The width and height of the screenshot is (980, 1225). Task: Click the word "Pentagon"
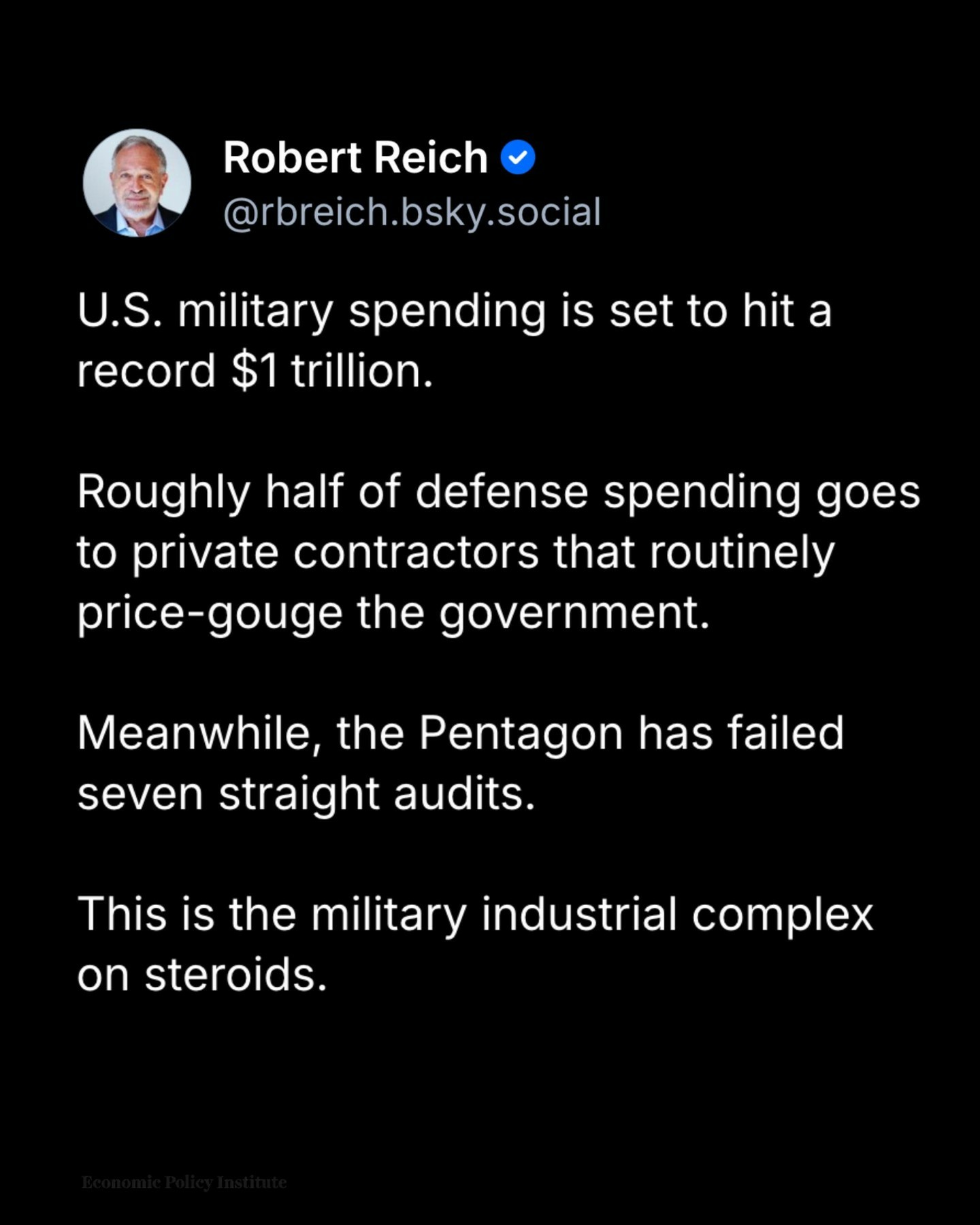[521, 734]
